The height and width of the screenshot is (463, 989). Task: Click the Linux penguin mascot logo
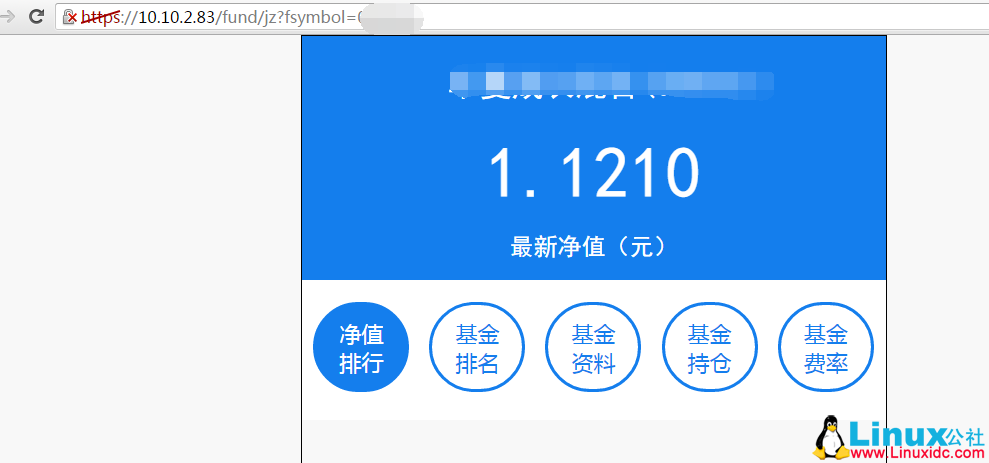point(828,438)
